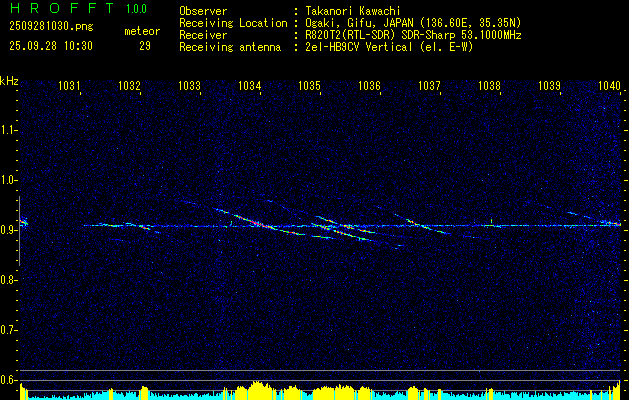This screenshot has height=400, width=629.
Task: Click the meteor label
Action: pyautogui.click(x=142, y=31)
